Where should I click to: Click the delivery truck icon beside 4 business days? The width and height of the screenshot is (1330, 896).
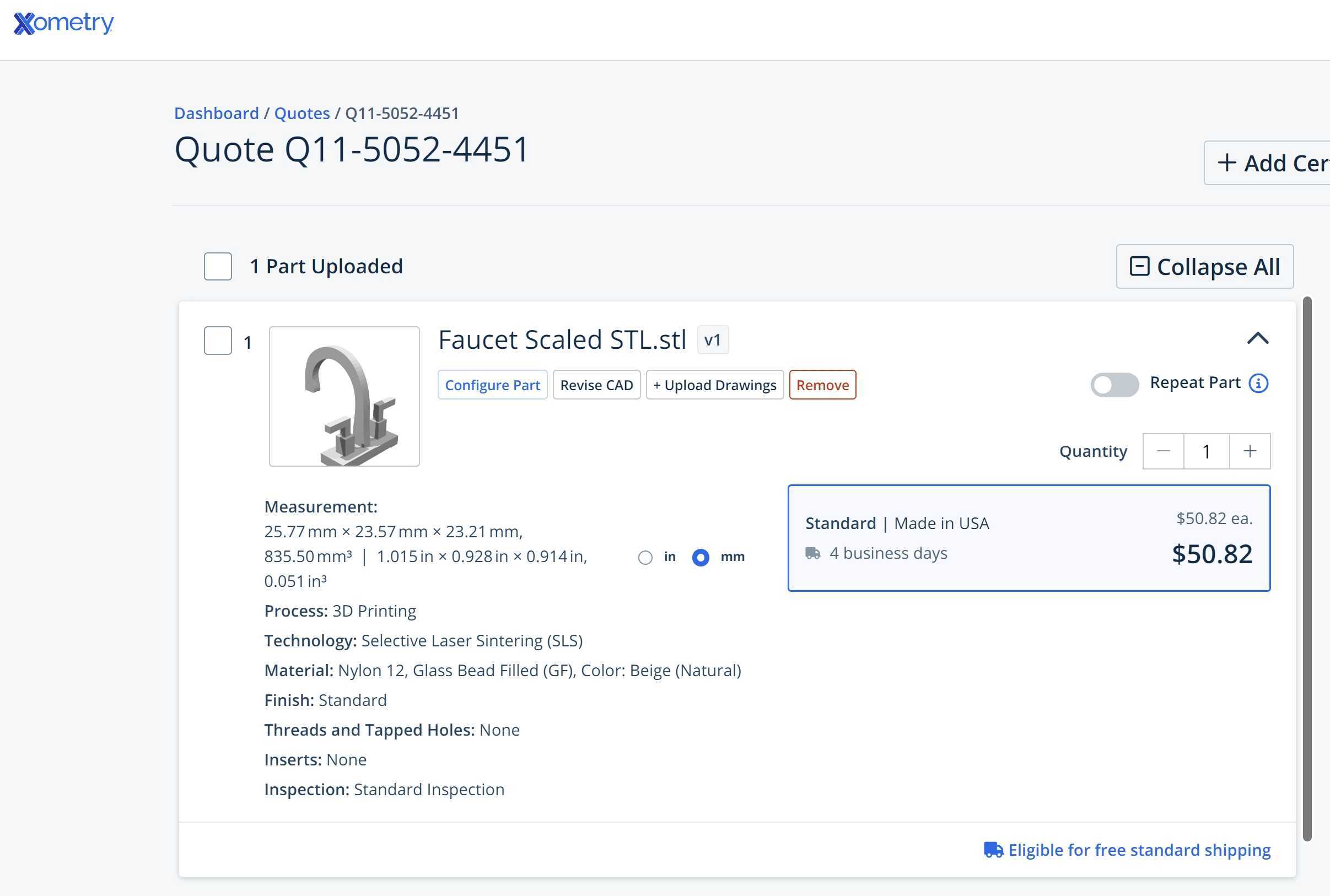tap(813, 553)
